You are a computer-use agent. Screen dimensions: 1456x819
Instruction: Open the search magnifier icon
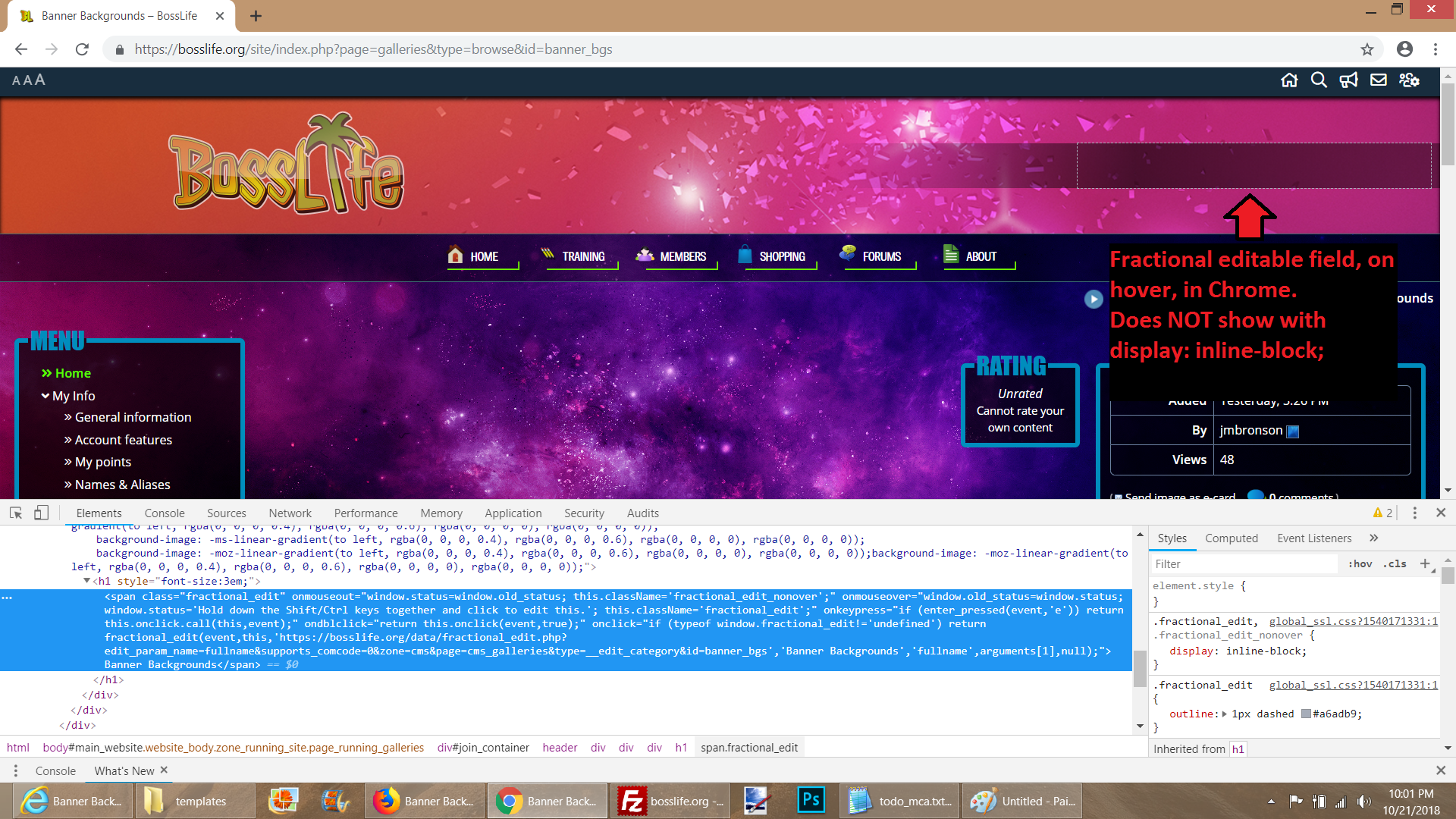tap(1319, 80)
